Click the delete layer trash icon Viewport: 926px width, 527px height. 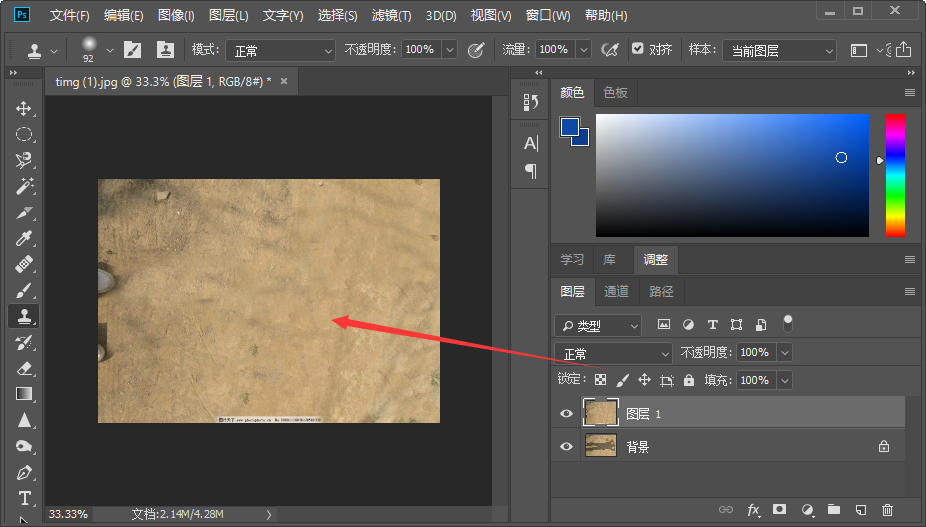click(887, 509)
